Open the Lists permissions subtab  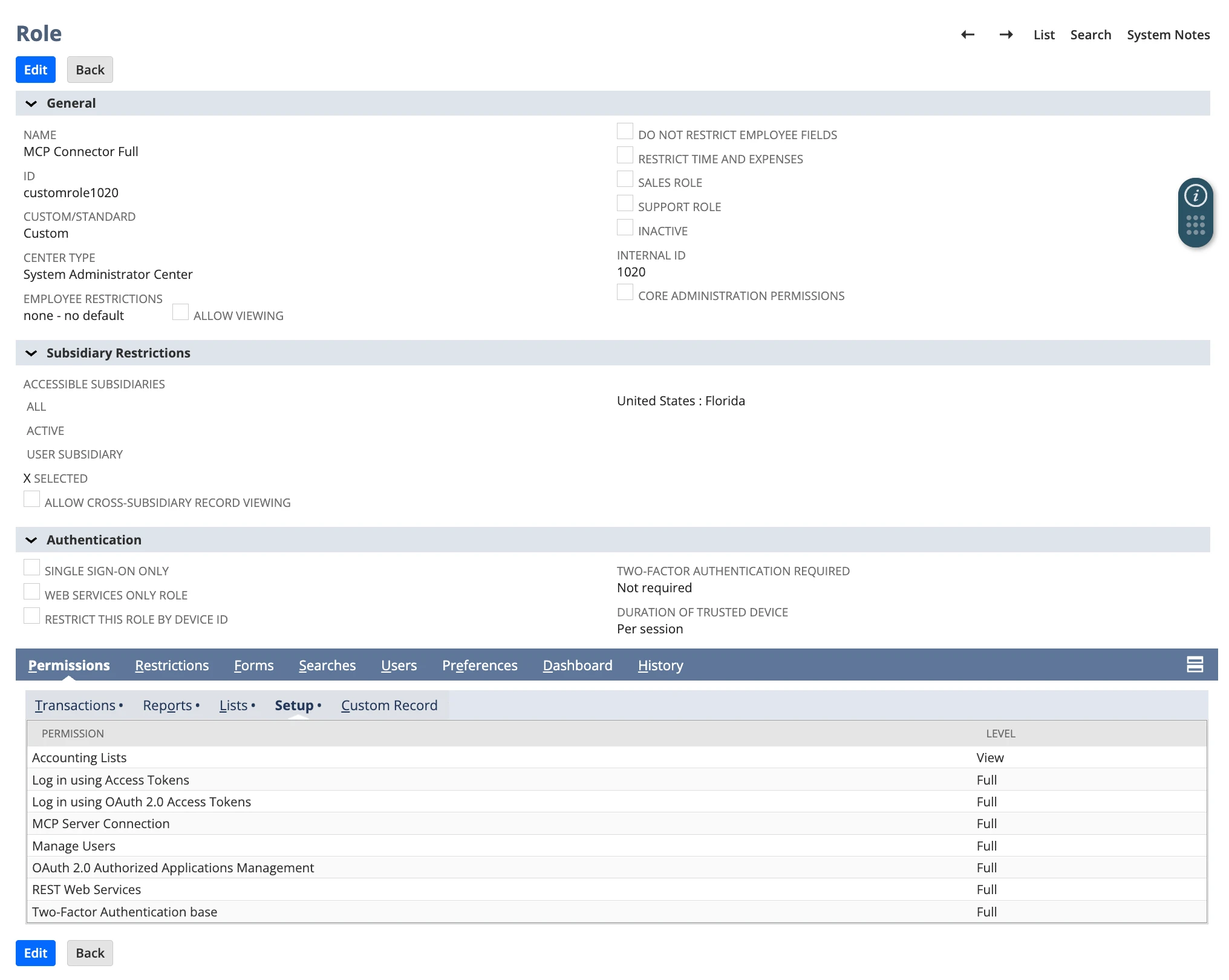(233, 705)
